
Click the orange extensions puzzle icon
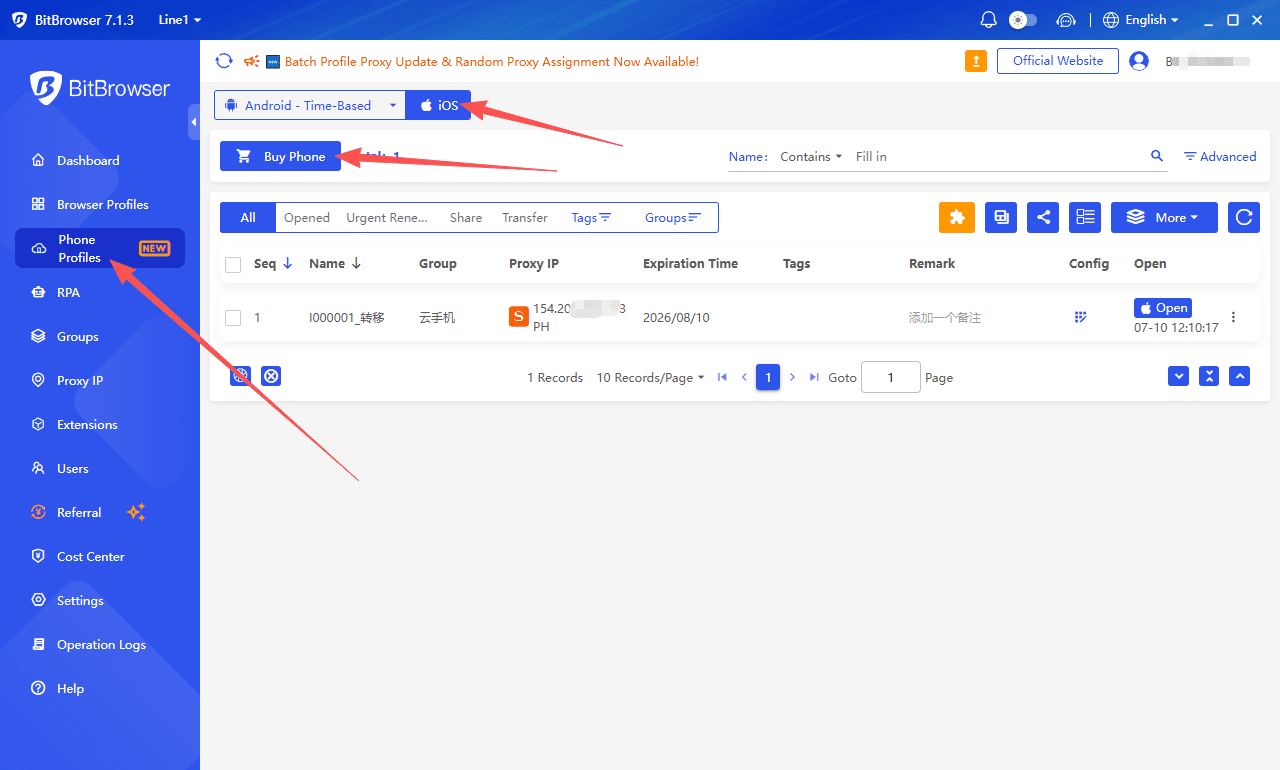coord(957,217)
